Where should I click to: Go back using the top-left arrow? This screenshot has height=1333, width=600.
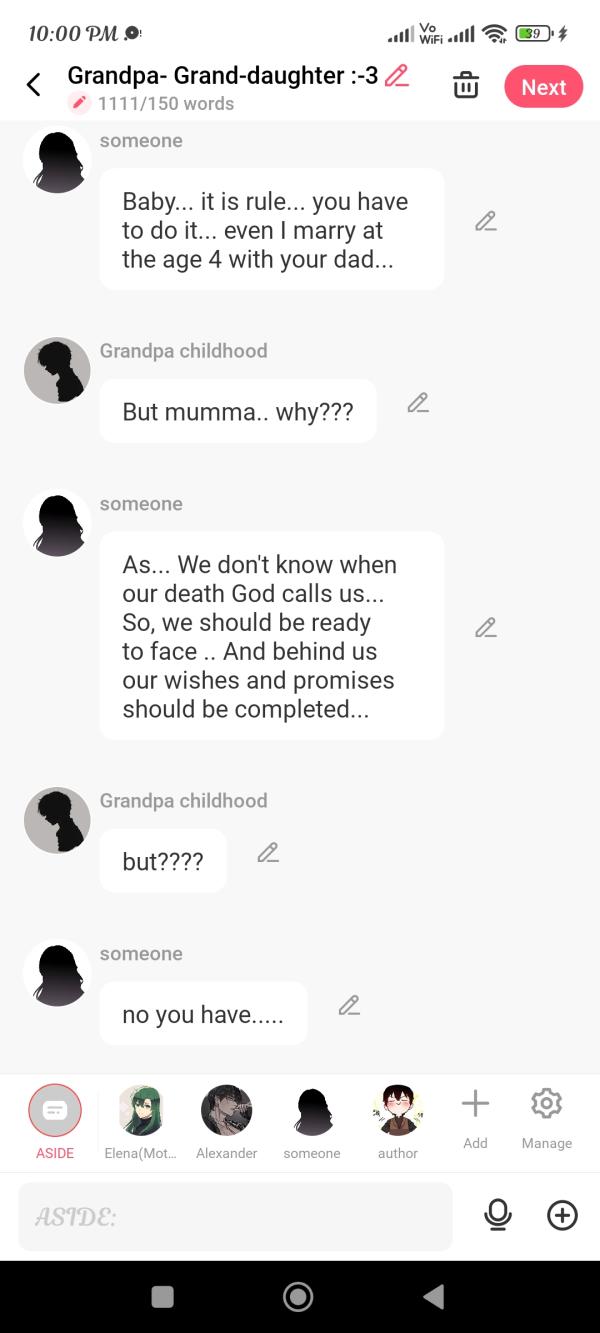(x=33, y=85)
